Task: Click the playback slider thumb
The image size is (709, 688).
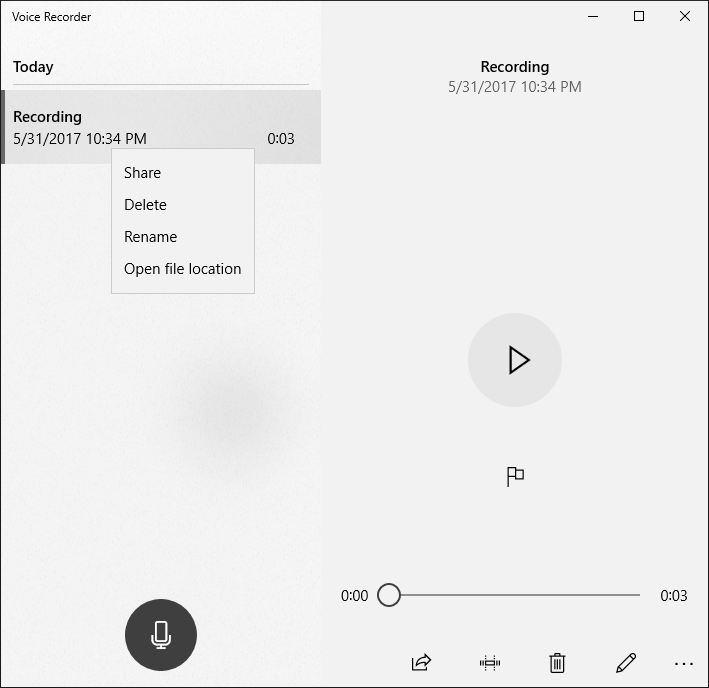Action: (x=389, y=595)
